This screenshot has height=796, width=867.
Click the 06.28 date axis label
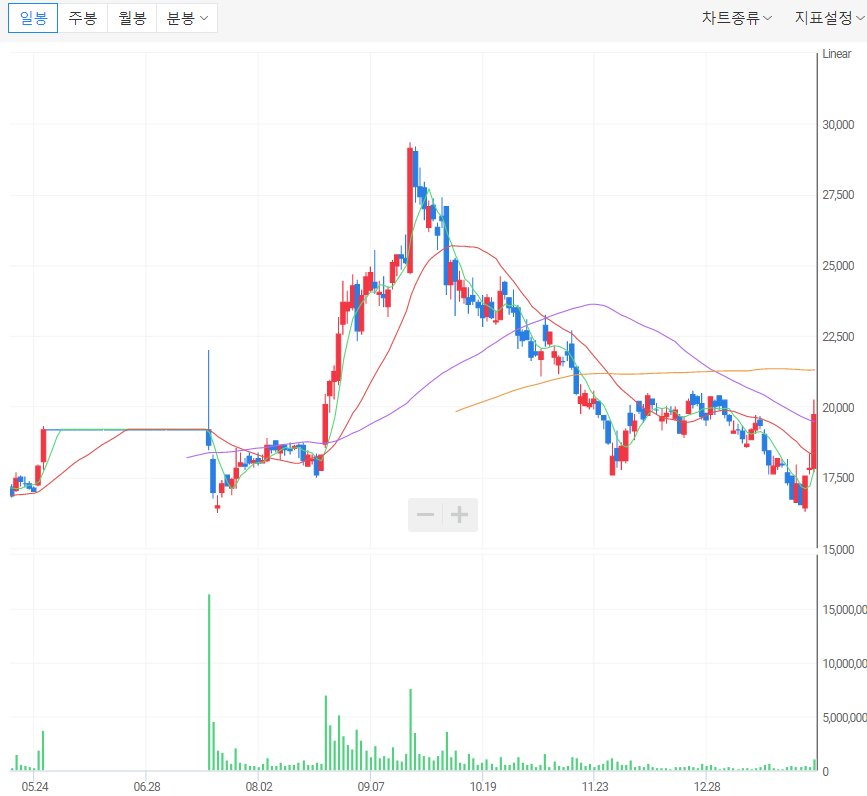tap(147, 786)
